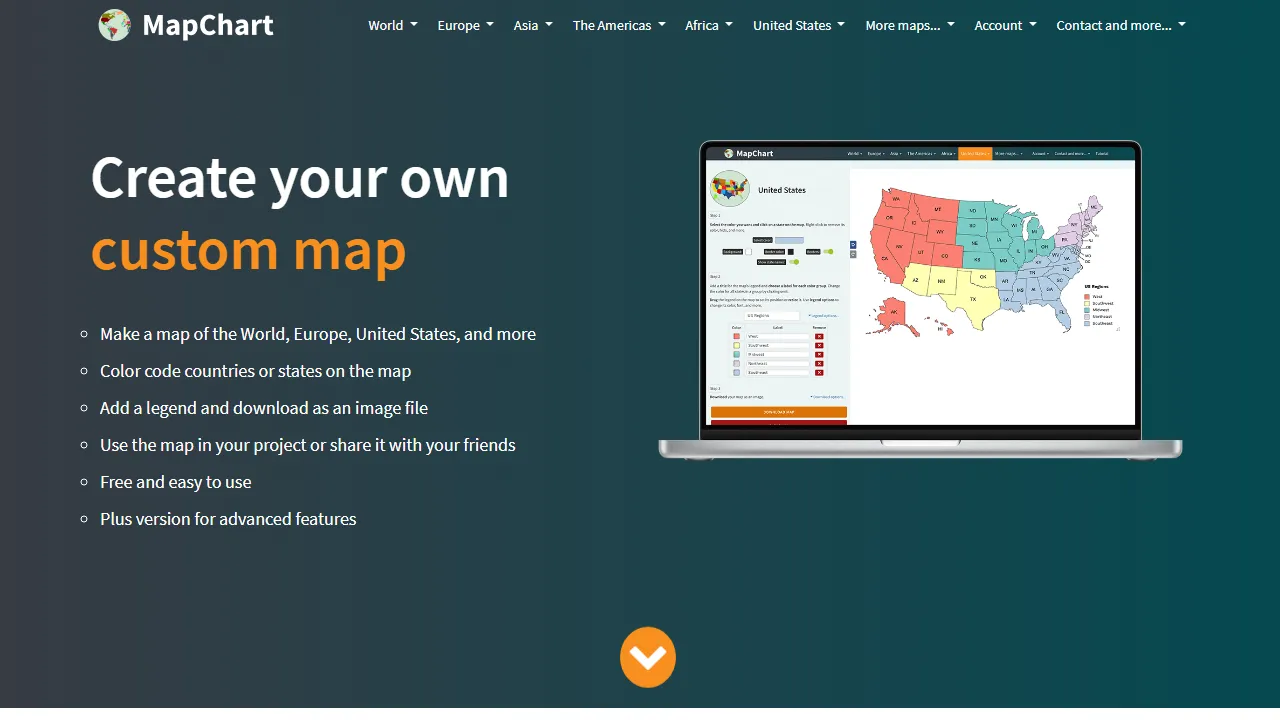The width and height of the screenshot is (1280, 720).
Task: Open the World dropdown menu
Action: [x=392, y=25]
